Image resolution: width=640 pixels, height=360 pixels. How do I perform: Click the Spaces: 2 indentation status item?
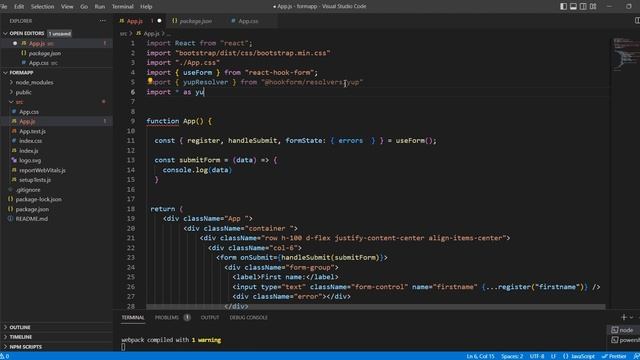point(512,356)
